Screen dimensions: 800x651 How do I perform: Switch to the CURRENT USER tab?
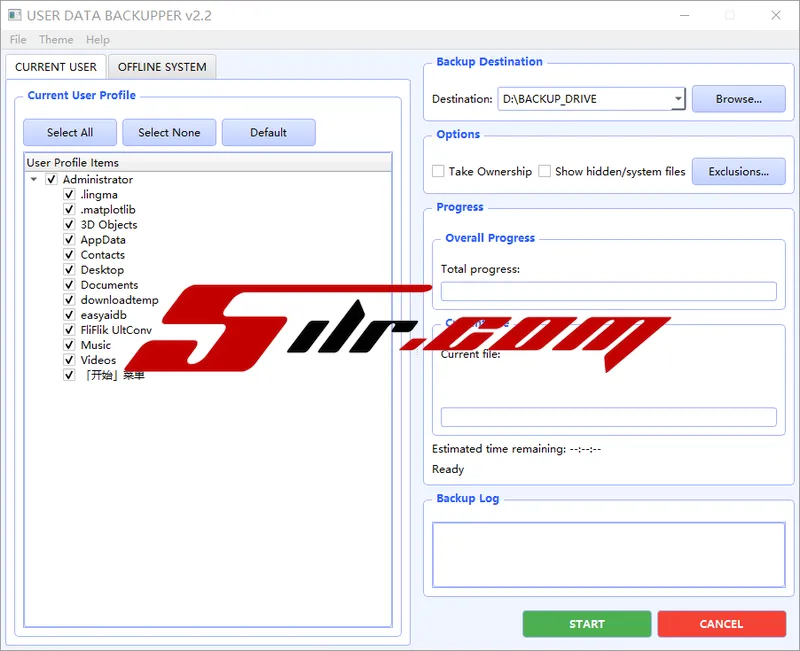click(56, 67)
